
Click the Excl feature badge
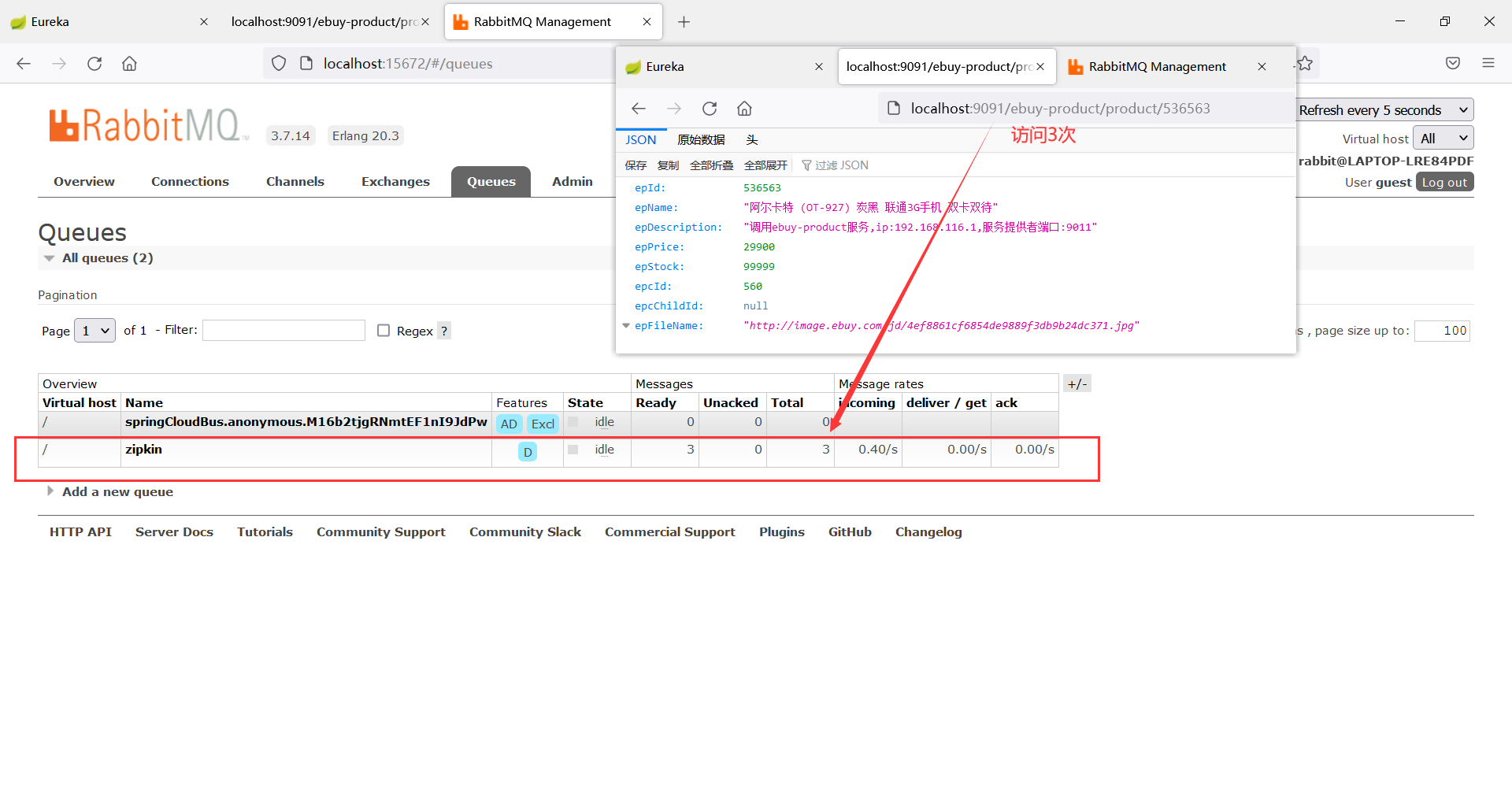(x=543, y=424)
